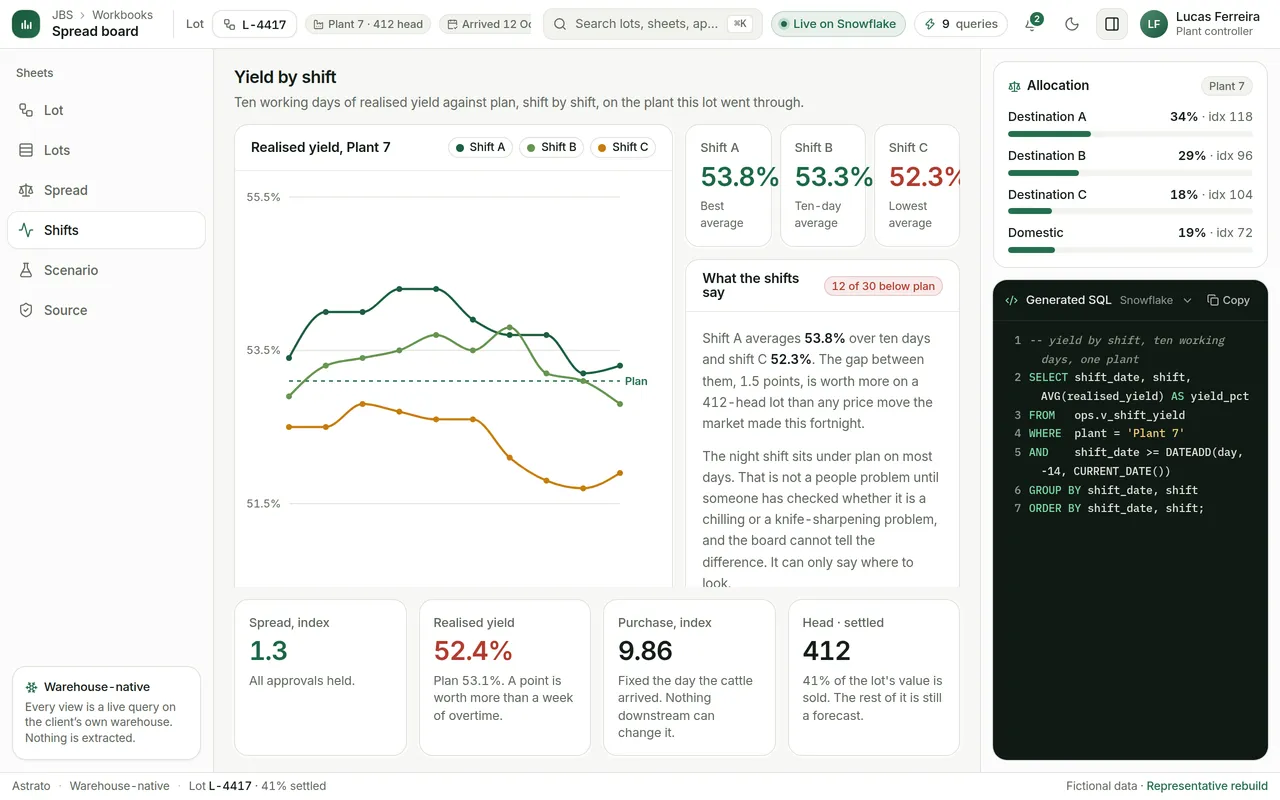Viewport: 1280px width, 800px height.
Task: Click the Spread, index 1.3 card
Action: click(320, 677)
